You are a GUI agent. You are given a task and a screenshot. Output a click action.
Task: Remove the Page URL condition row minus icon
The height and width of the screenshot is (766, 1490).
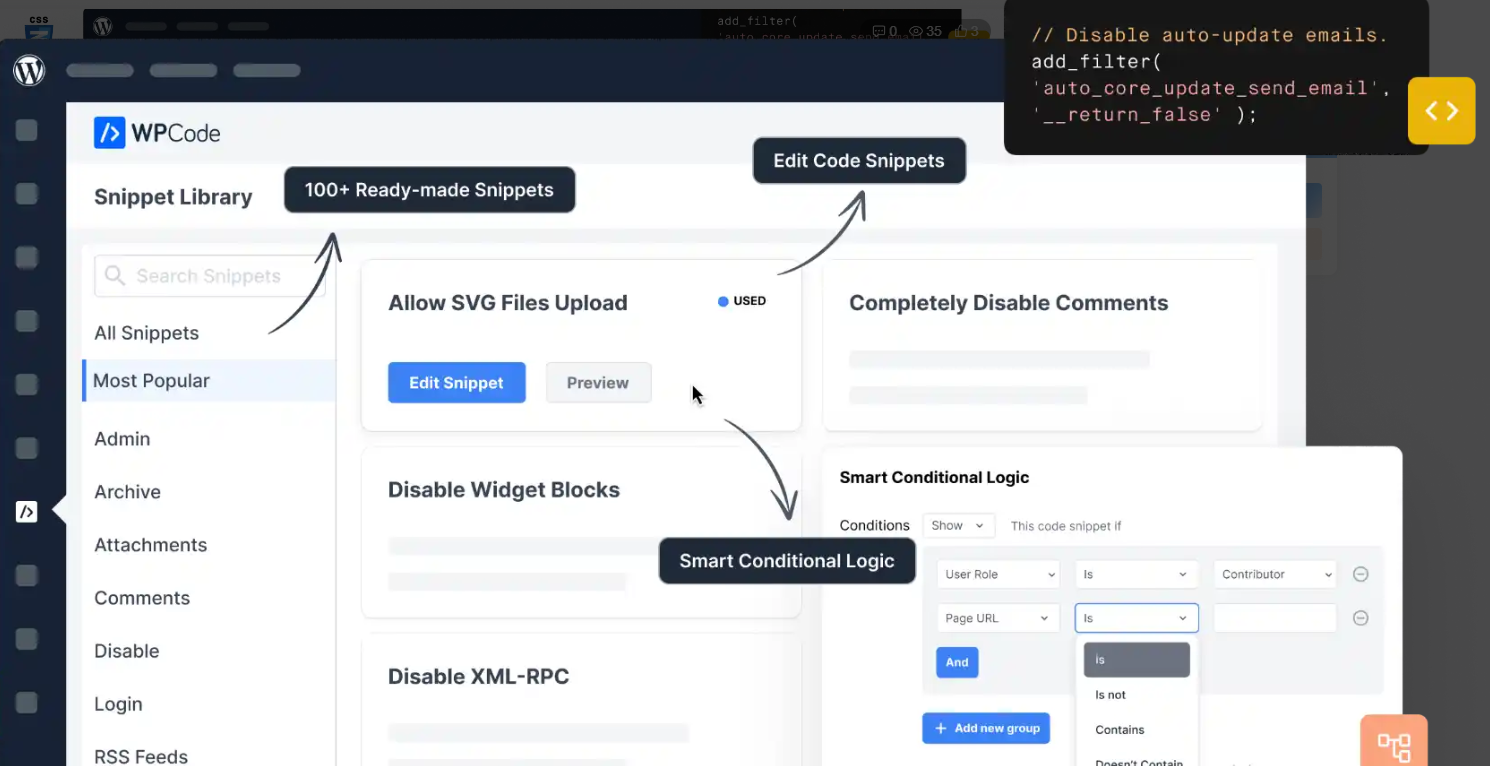click(x=1360, y=618)
